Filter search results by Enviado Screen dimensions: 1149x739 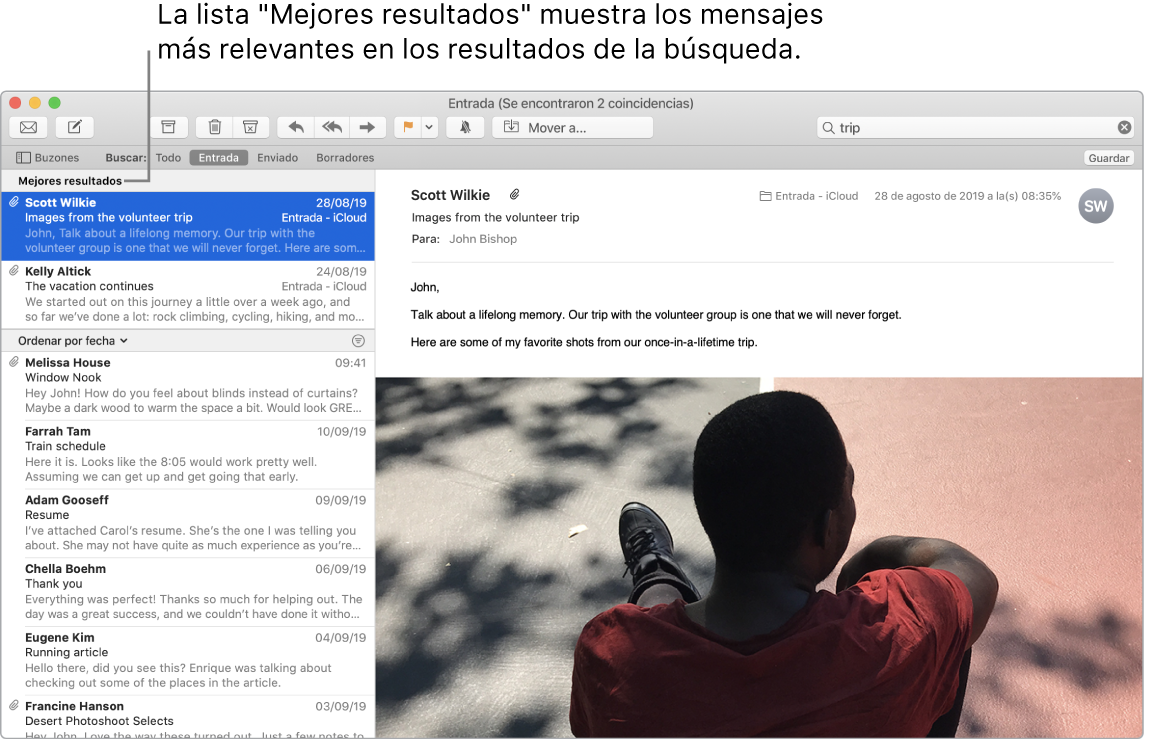(x=277, y=157)
